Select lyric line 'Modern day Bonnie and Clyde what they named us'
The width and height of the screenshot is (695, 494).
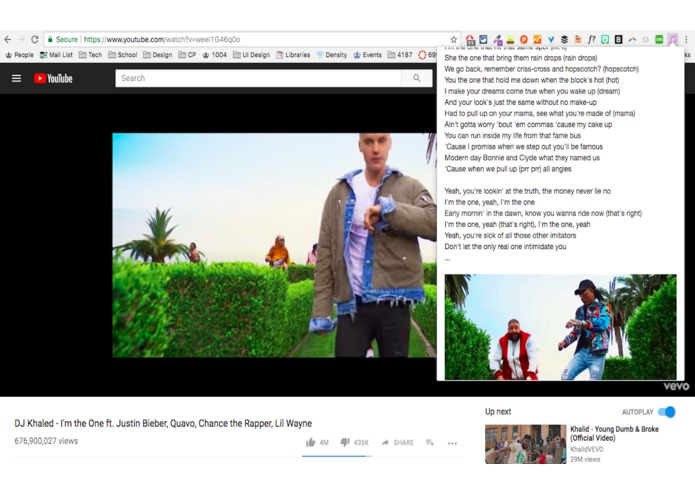tap(522, 158)
